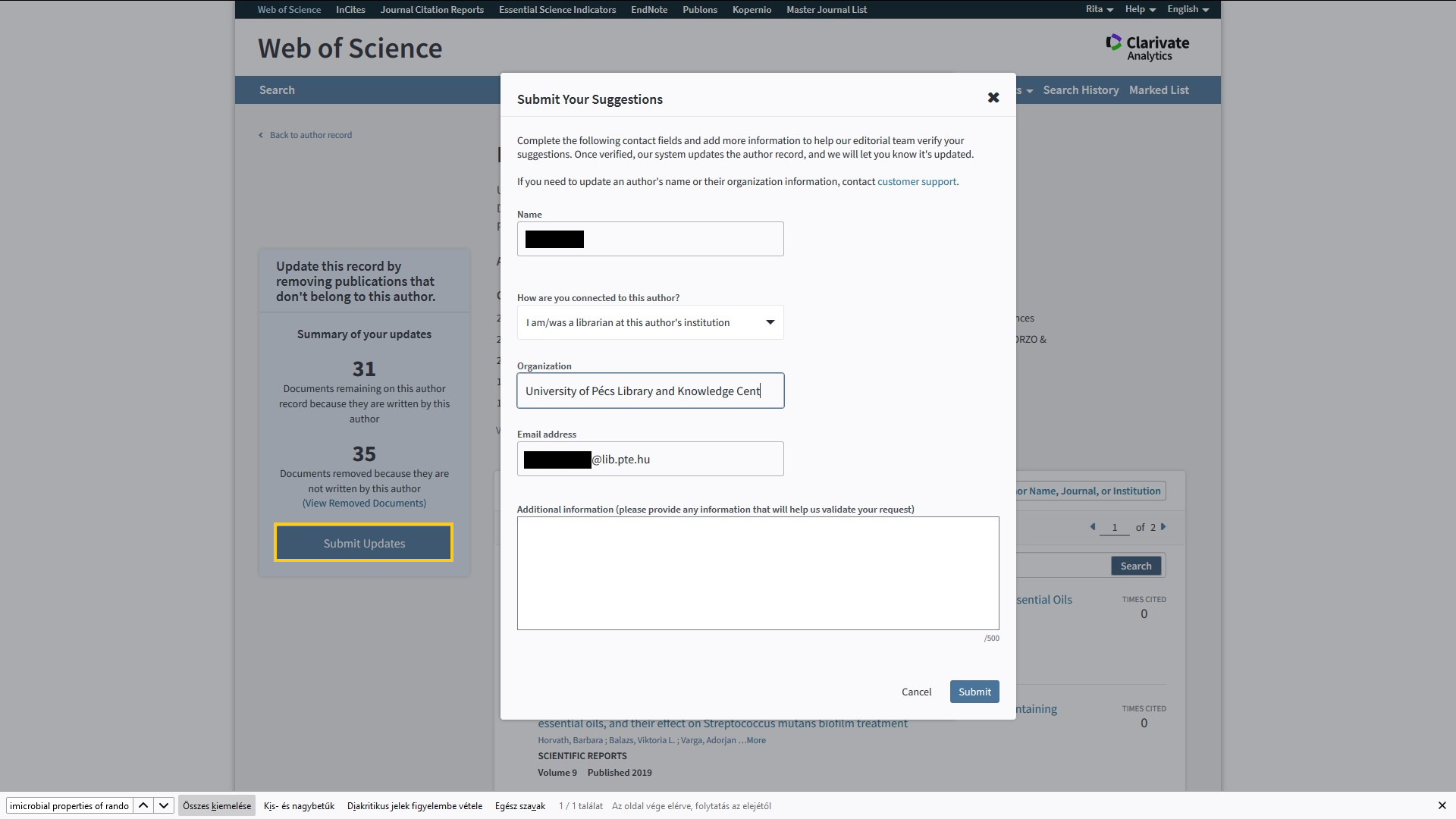Click the Organization input field
This screenshot has width=1456, height=819.
click(x=650, y=391)
